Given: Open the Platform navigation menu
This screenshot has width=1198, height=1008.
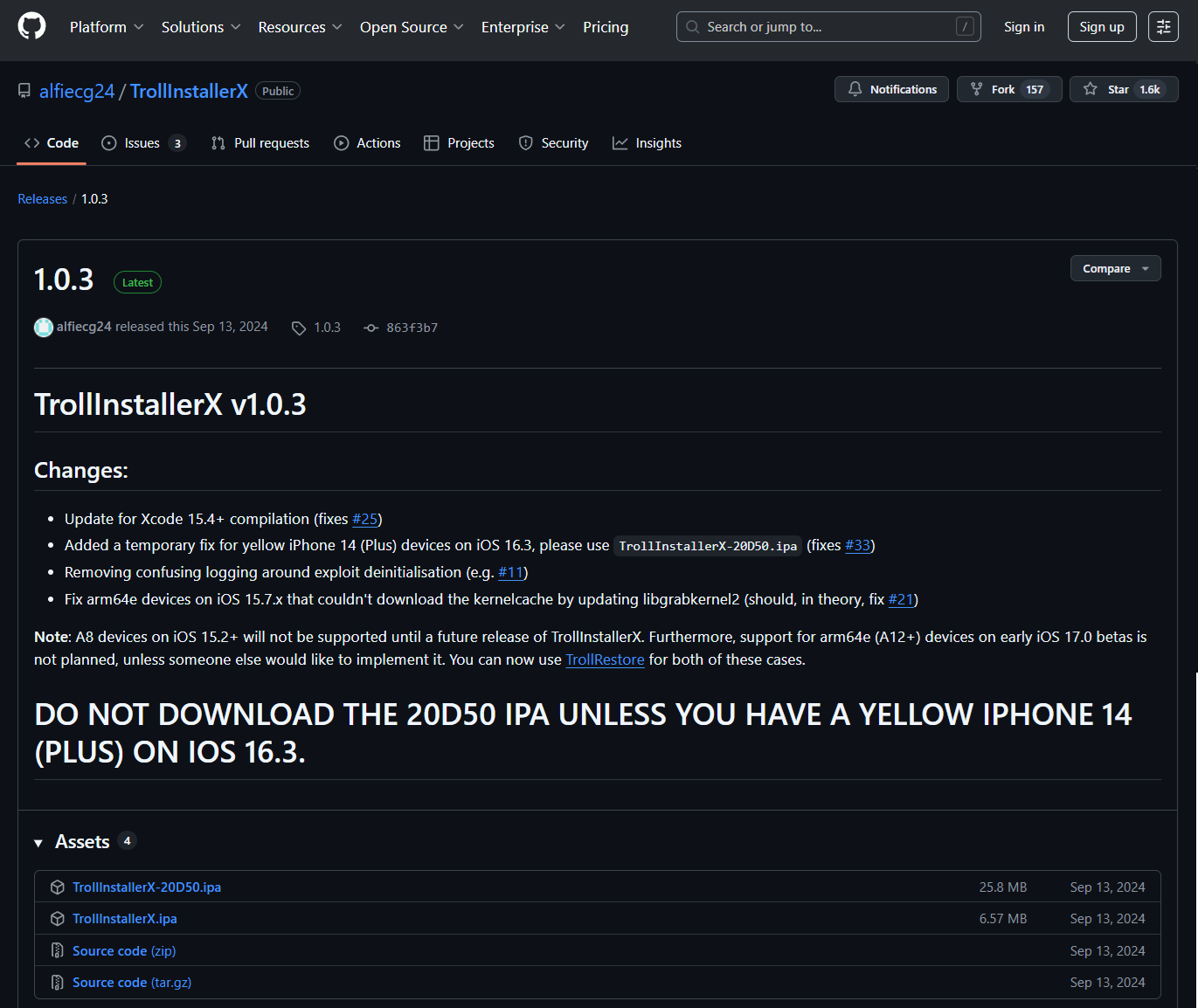Looking at the screenshot, I should [107, 27].
